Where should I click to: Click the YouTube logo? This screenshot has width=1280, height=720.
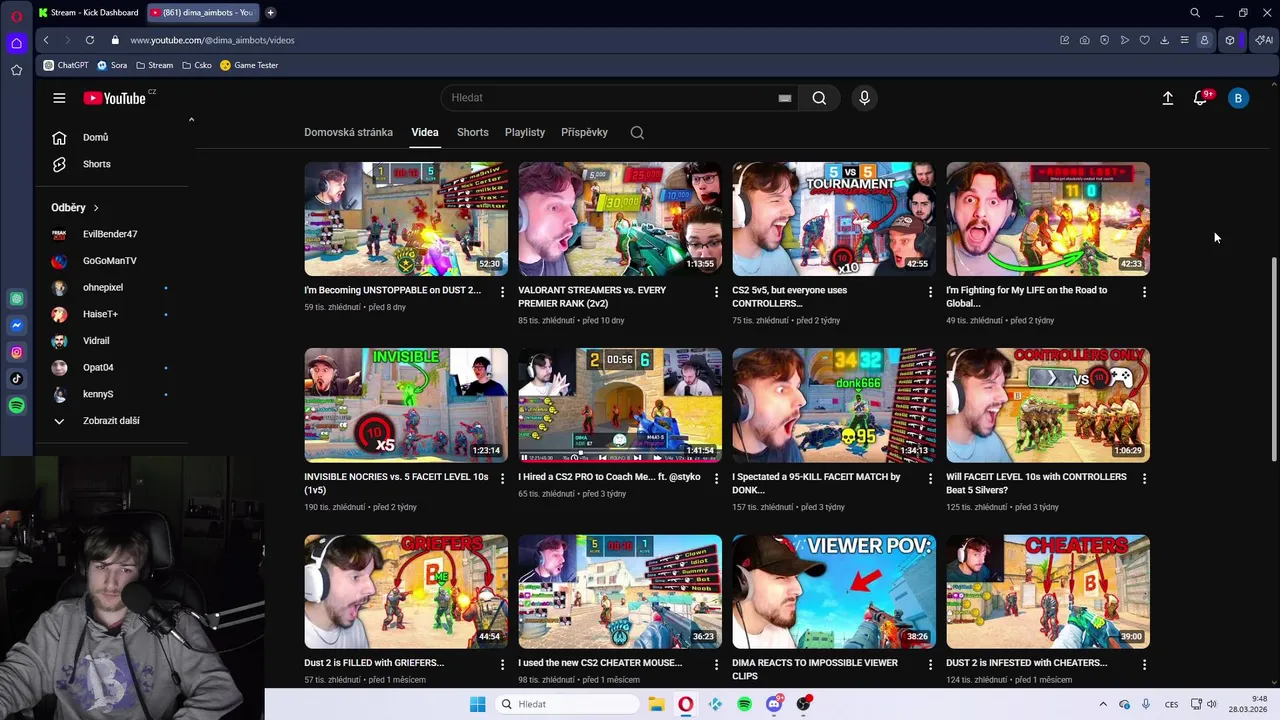pyautogui.click(x=115, y=98)
